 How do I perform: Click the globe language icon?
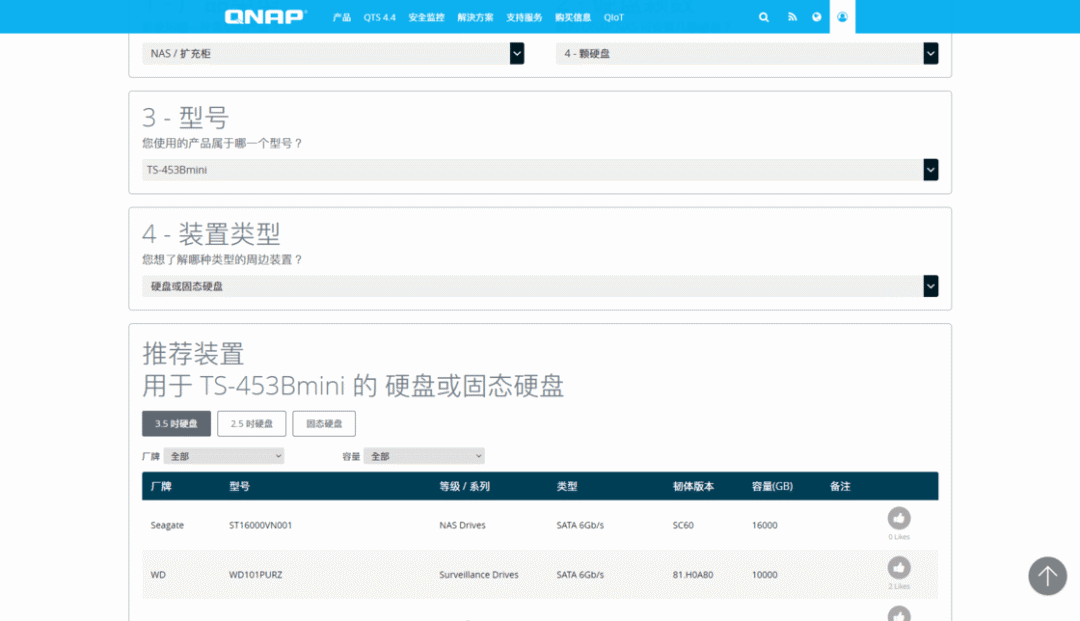tap(816, 17)
